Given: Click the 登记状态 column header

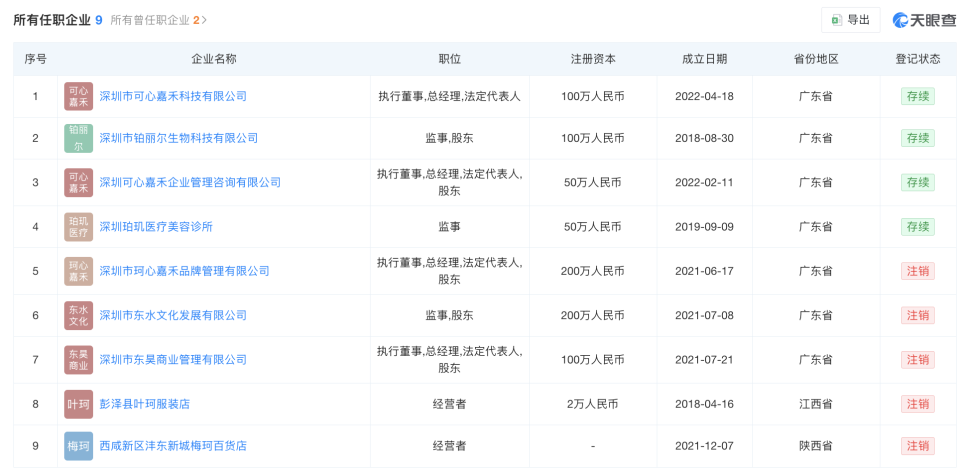Looking at the screenshot, I should click(x=917, y=59).
